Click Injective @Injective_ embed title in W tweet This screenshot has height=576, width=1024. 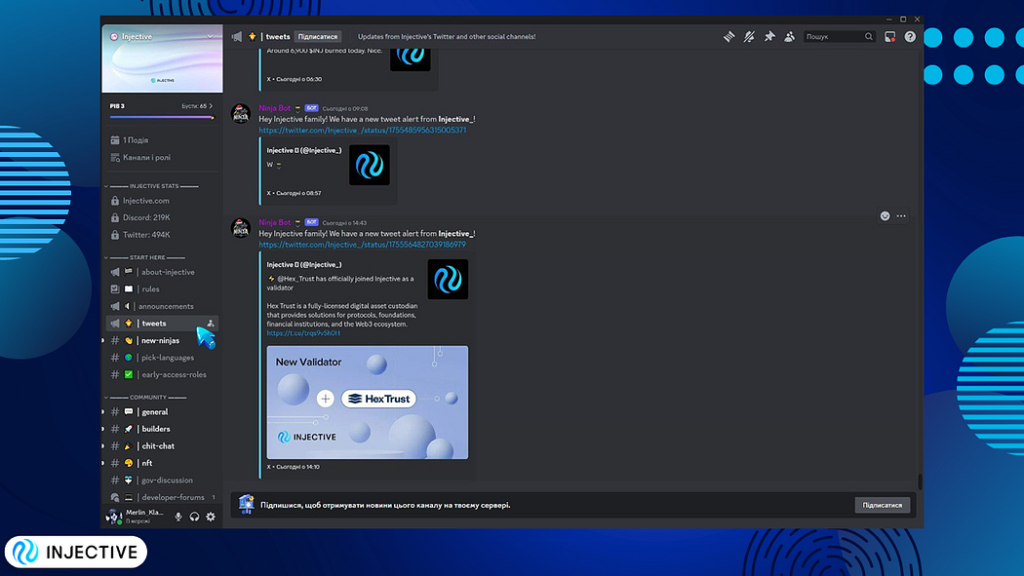(304, 150)
